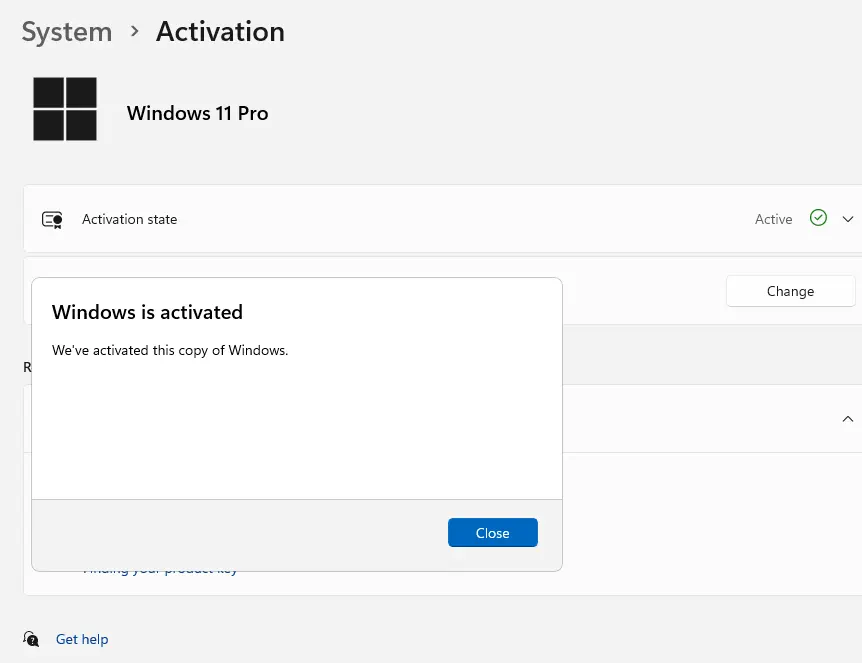Image resolution: width=862 pixels, height=663 pixels.
Task: Go back to the System breadcrumb
Action: pos(67,31)
